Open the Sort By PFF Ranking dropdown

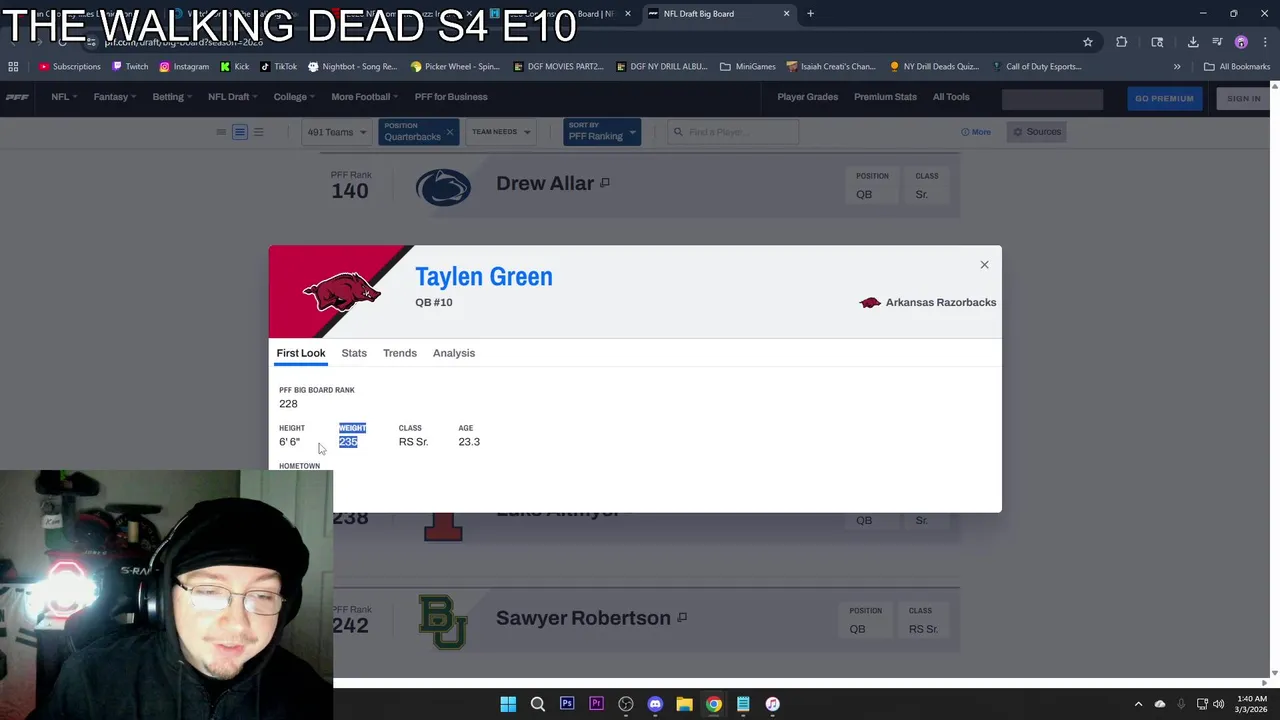[602, 132]
